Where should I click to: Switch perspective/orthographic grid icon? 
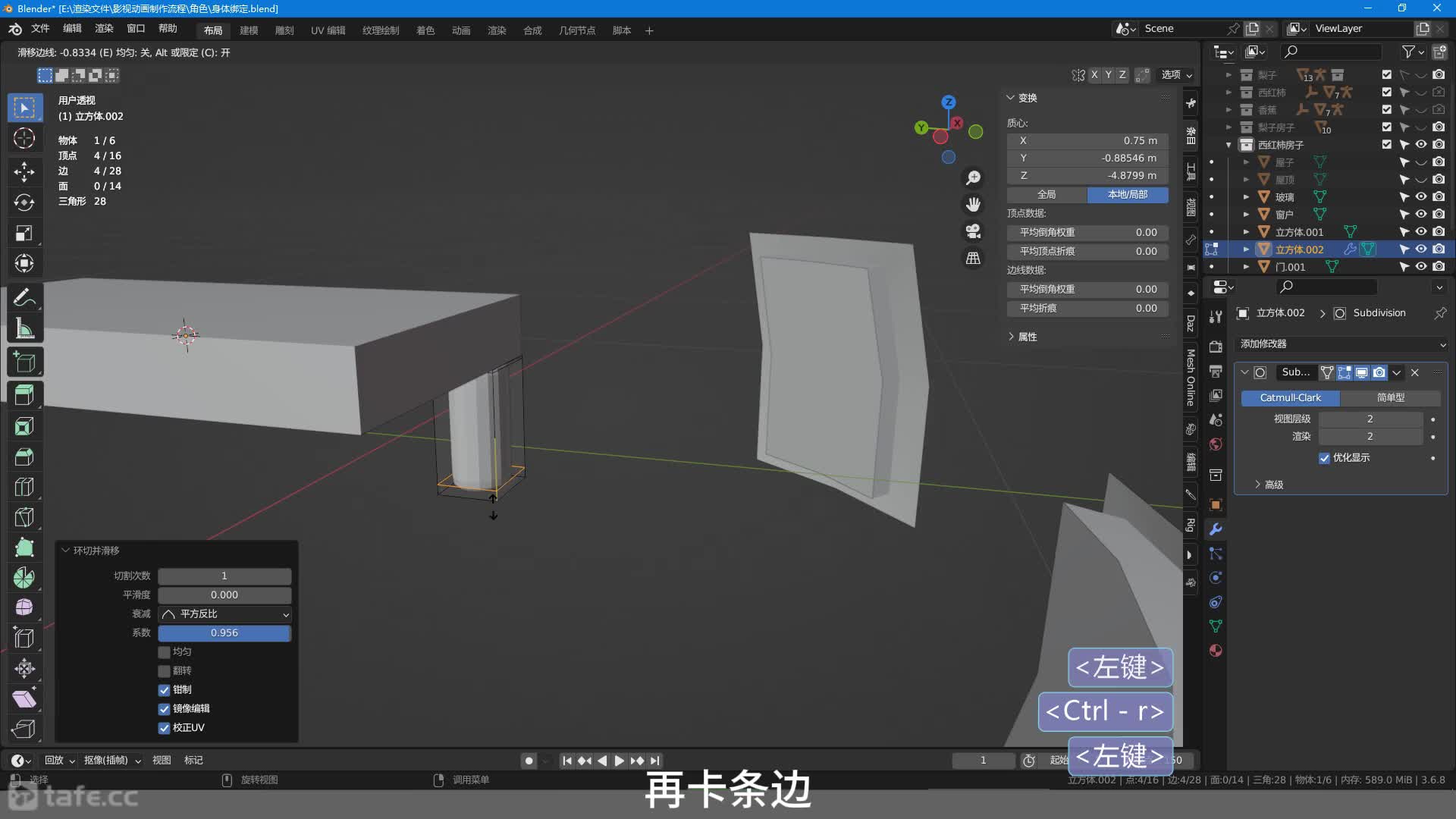pos(973,258)
